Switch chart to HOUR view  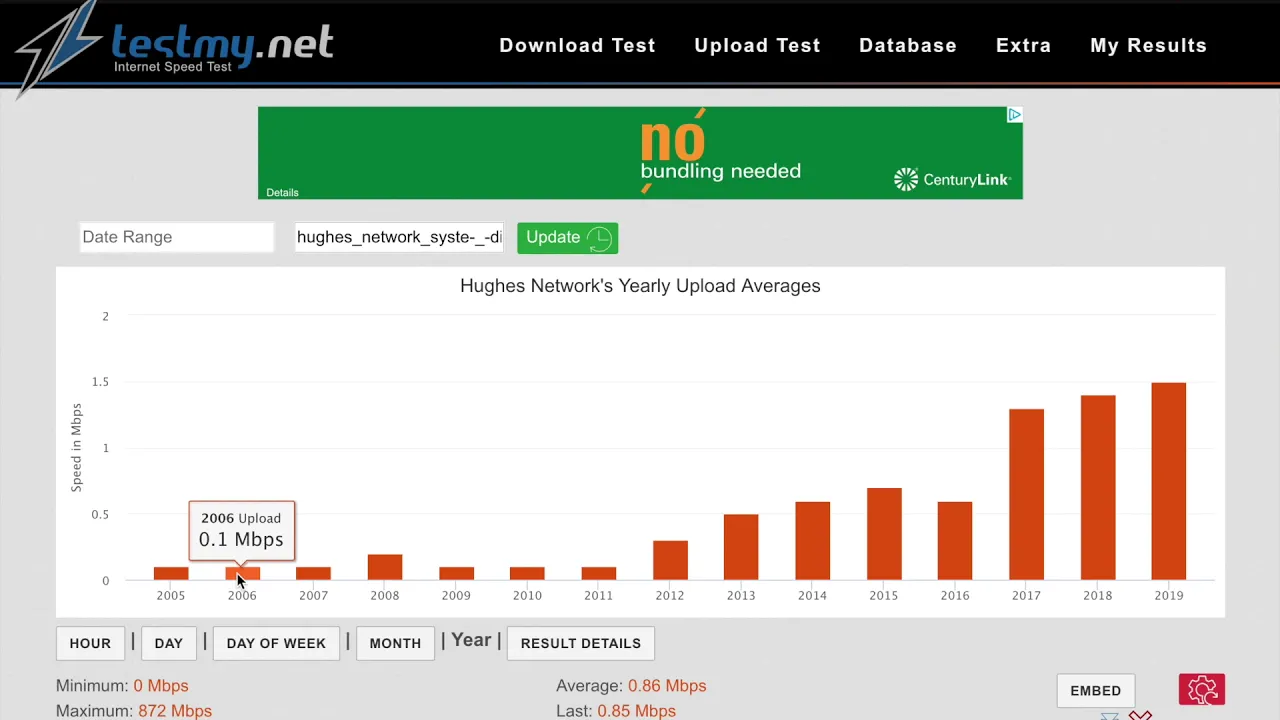(x=90, y=643)
